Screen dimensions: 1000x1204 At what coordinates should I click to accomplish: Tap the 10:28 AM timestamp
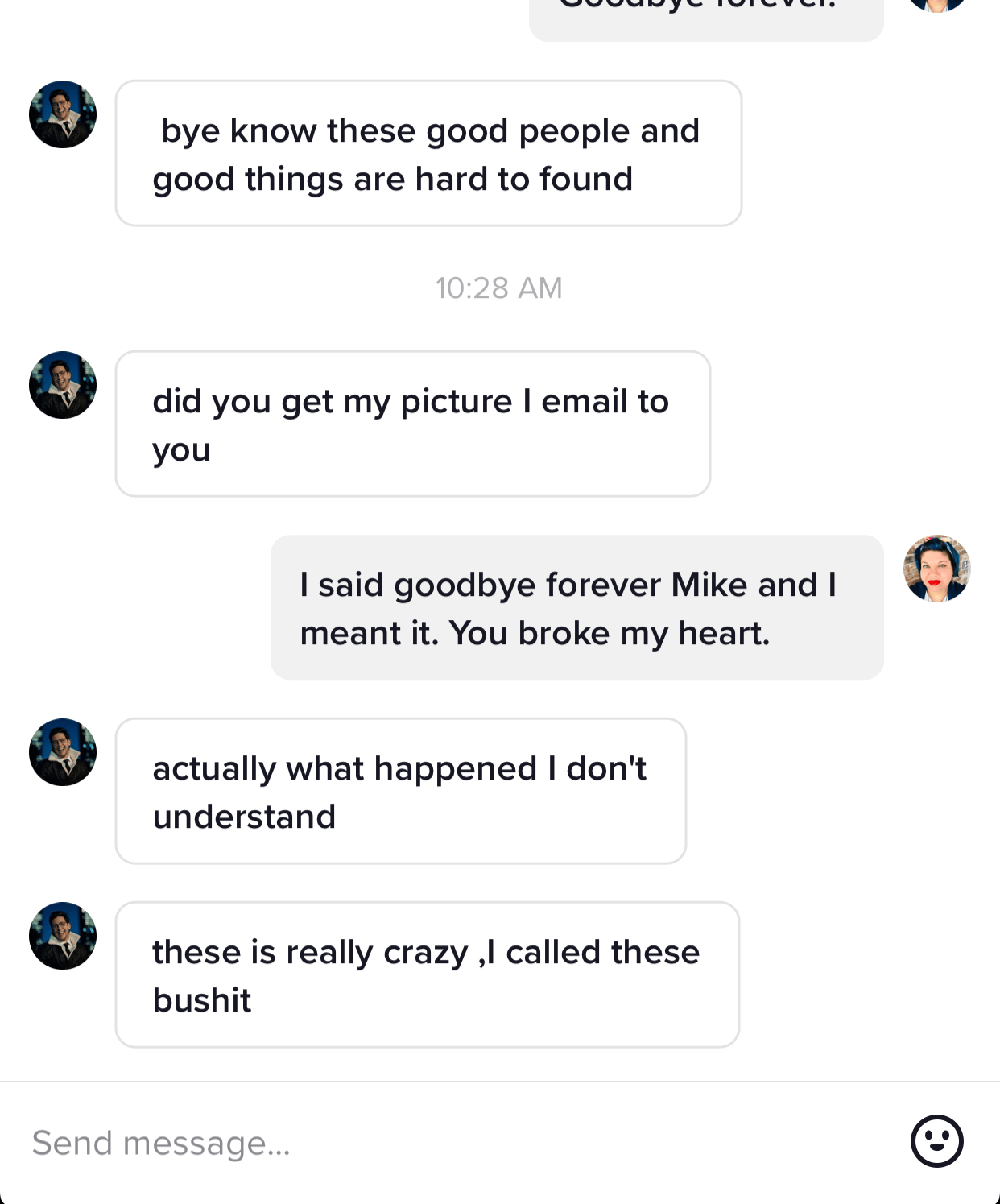click(499, 288)
